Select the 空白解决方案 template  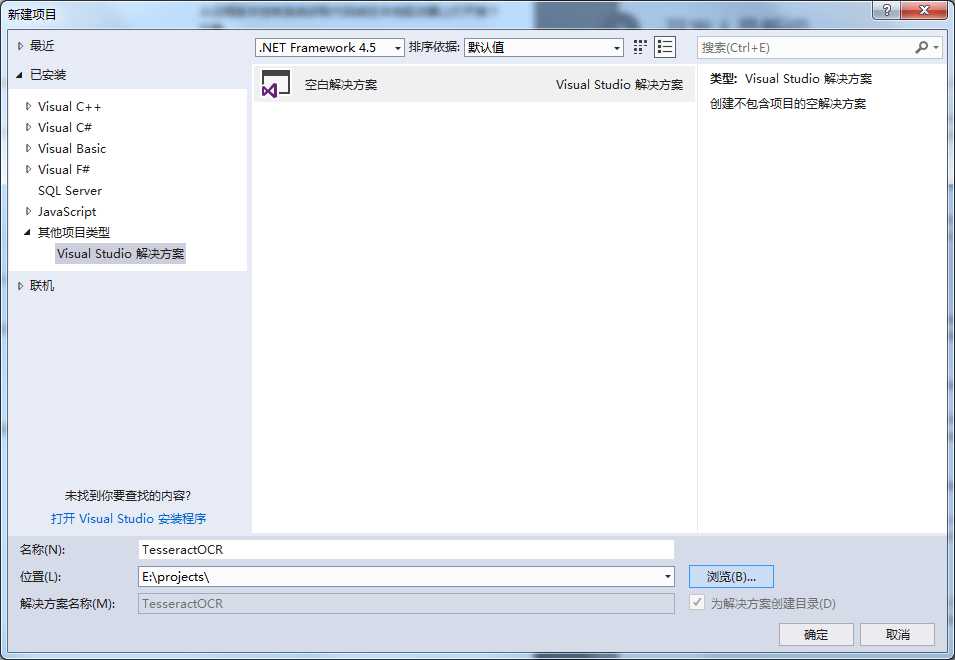(x=474, y=84)
